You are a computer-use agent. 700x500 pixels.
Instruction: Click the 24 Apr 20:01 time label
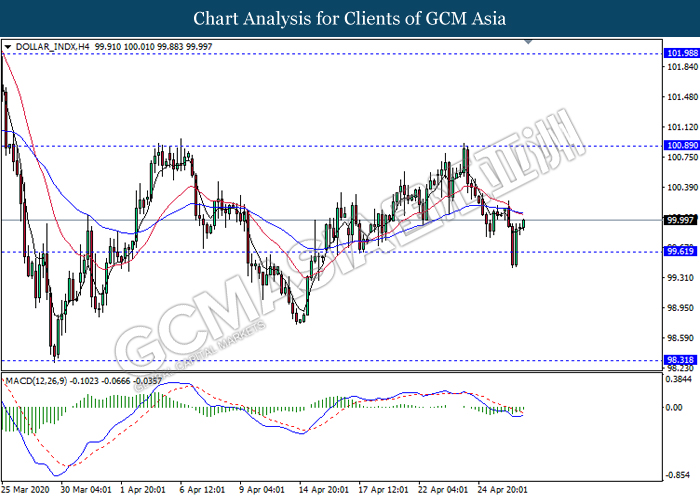tap(503, 490)
